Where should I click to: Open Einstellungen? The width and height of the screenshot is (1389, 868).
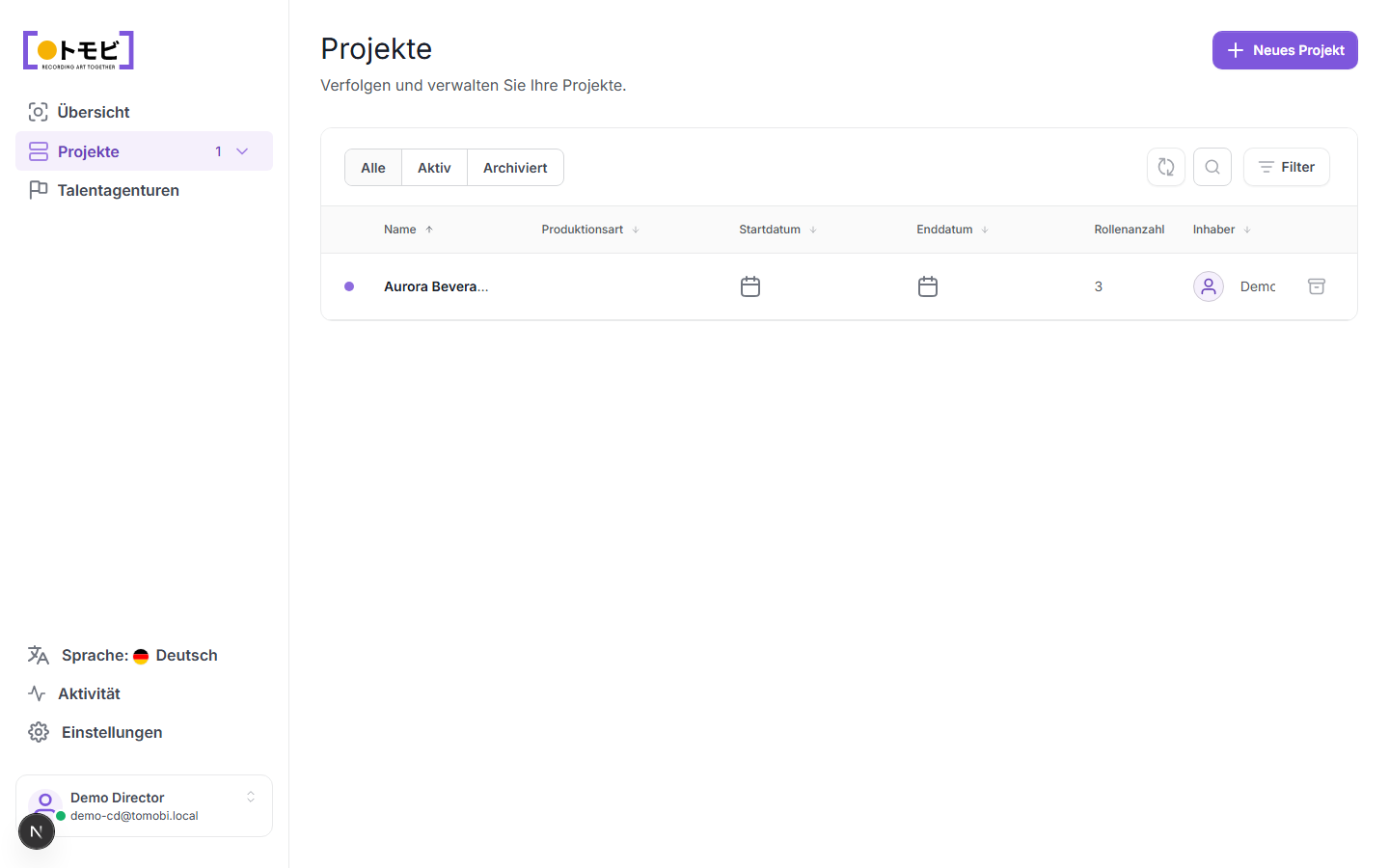click(144, 732)
